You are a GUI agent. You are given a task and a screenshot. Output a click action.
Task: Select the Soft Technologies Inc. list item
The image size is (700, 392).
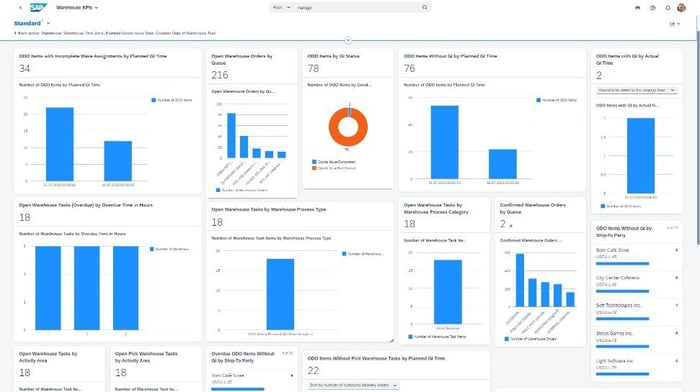[637, 312]
